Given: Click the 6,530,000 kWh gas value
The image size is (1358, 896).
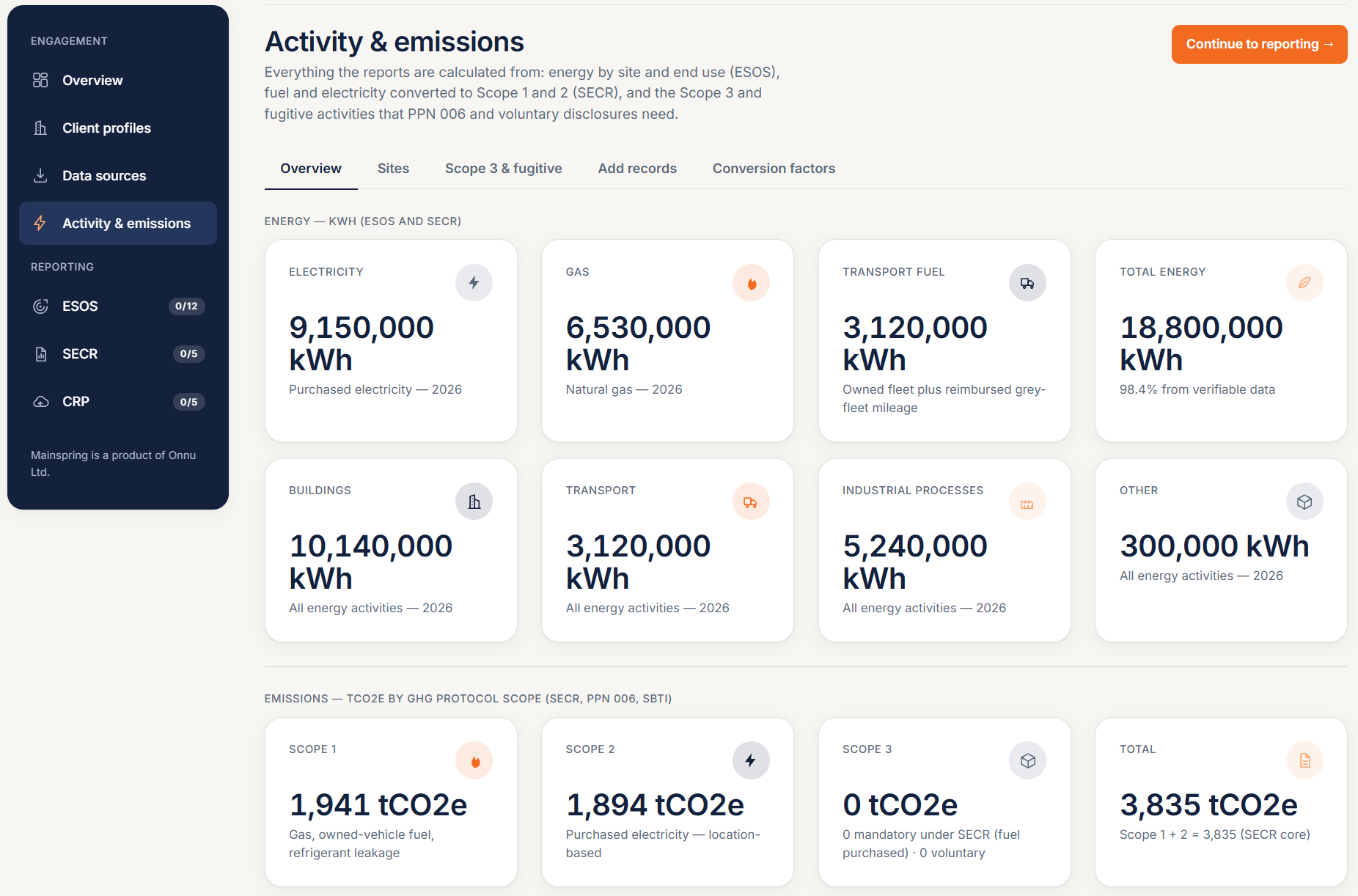Looking at the screenshot, I should point(638,344).
